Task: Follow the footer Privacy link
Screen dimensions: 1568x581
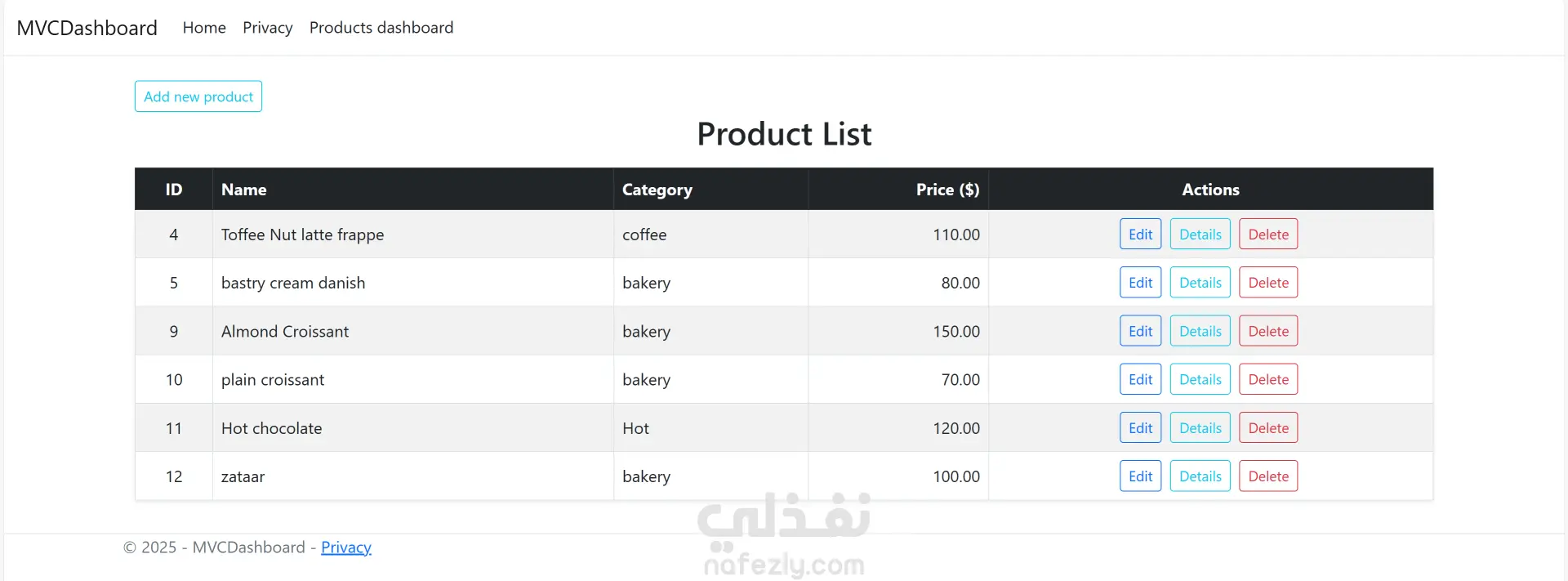Action: pyautogui.click(x=345, y=547)
